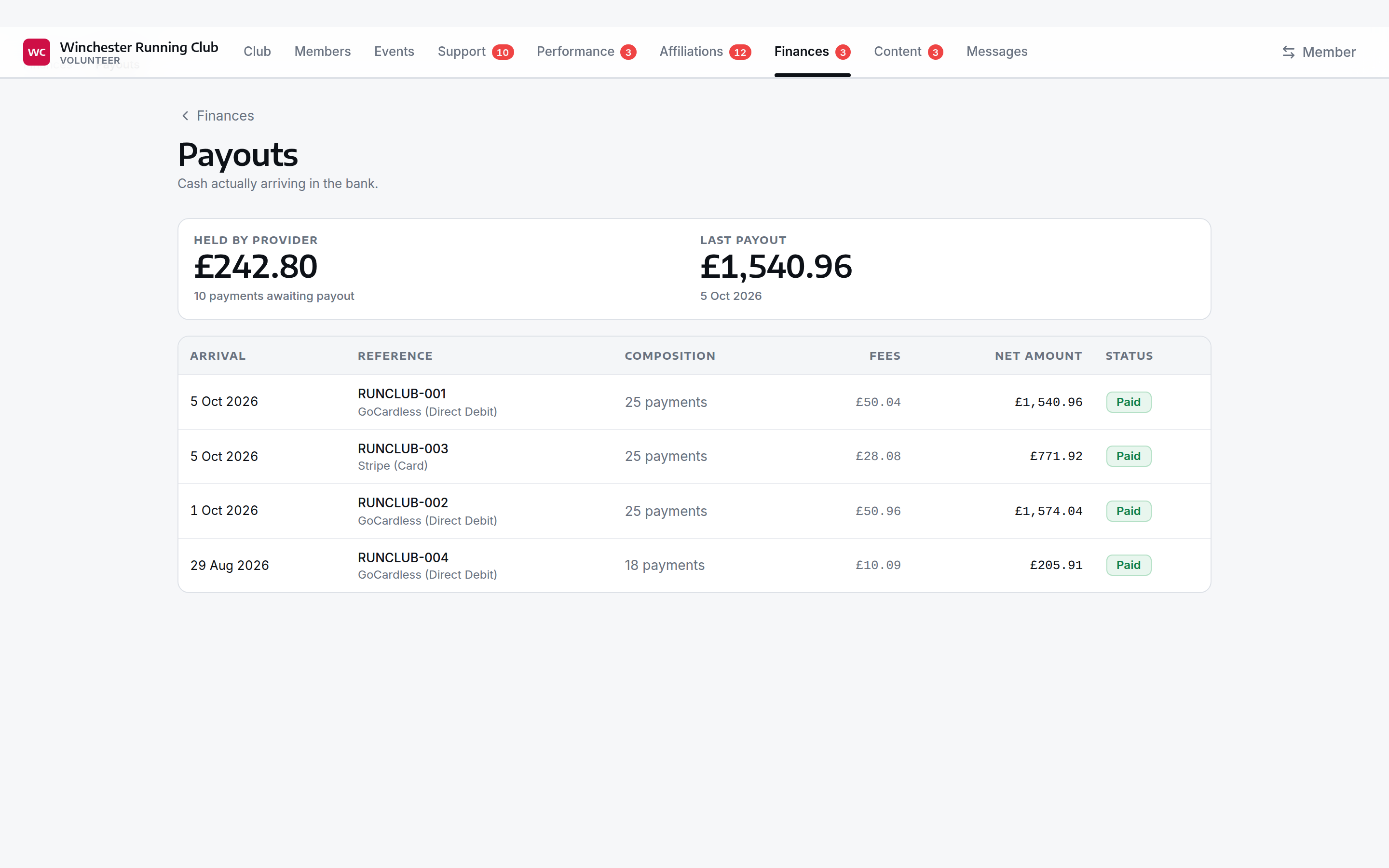The image size is (1389, 868).
Task: Click the £771.92 net amount cell
Action: pyautogui.click(x=1056, y=456)
